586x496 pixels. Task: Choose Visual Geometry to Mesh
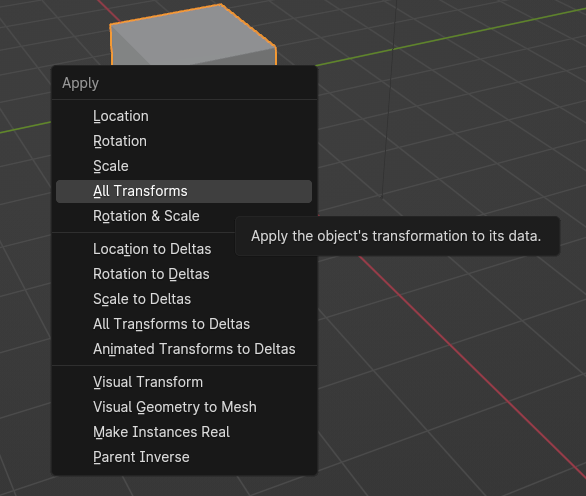[184, 407]
